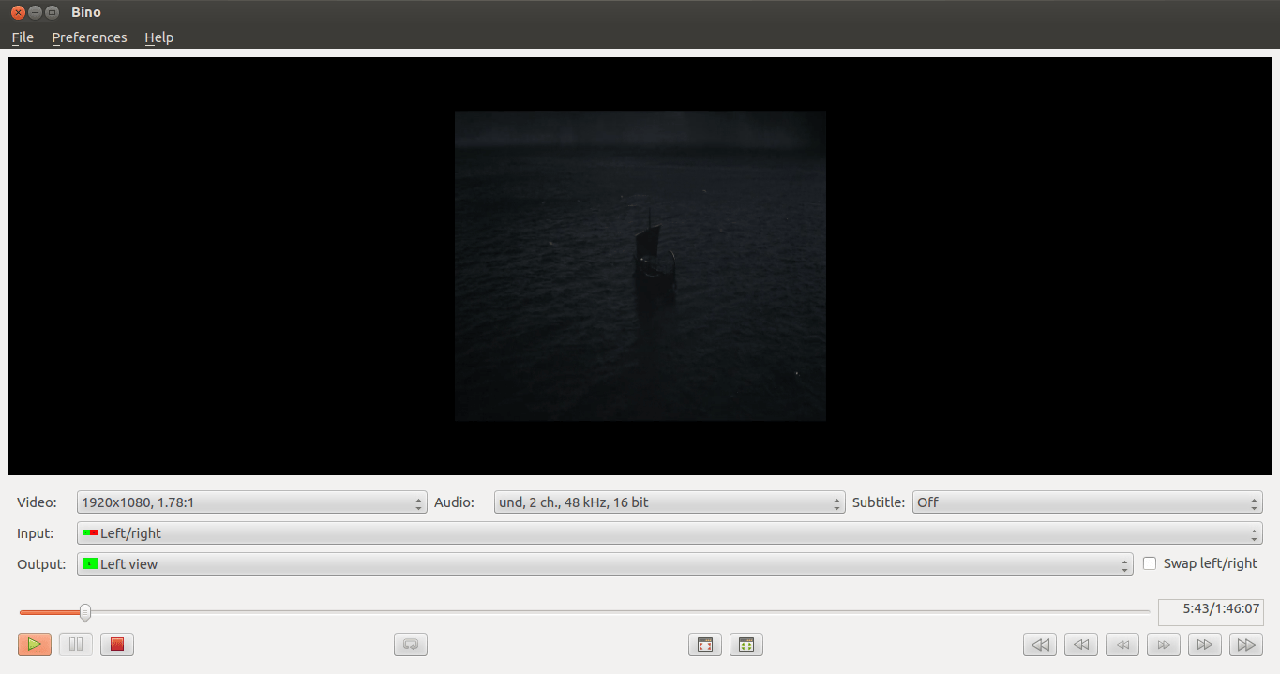Screen dimensions: 1280x674
Task: Center the window using the center icon
Action: pos(746,645)
